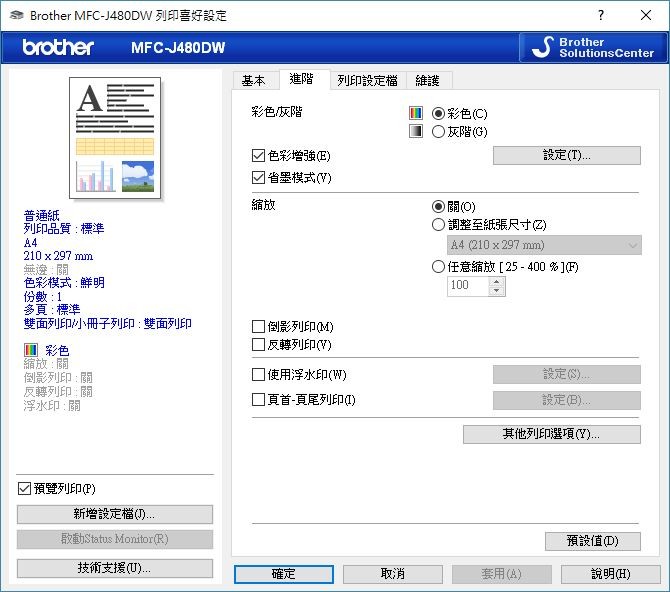Uncheck the 省墨模式(V) checkbox
Image resolution: width=670 pixels, height=592 pixels.
point(258,177)
